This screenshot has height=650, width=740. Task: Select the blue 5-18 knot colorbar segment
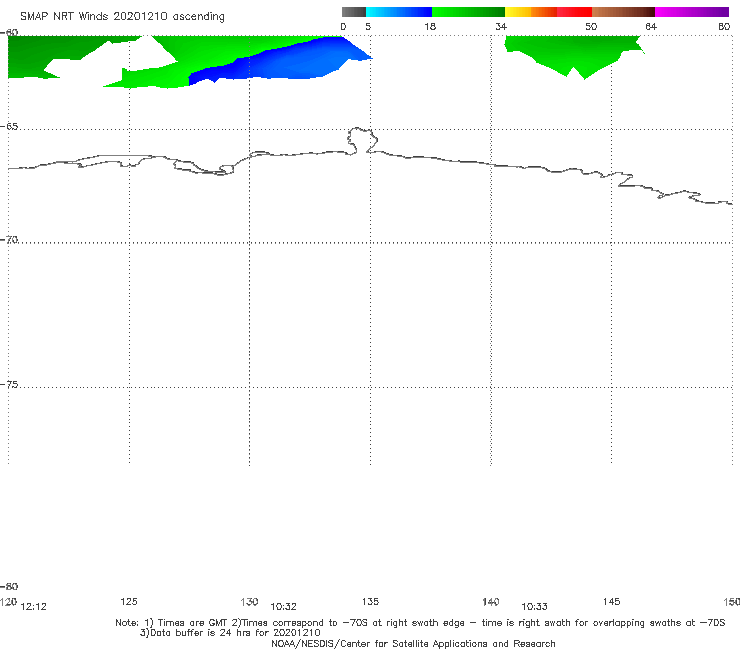pyautogui.click(x=399, y=12)
